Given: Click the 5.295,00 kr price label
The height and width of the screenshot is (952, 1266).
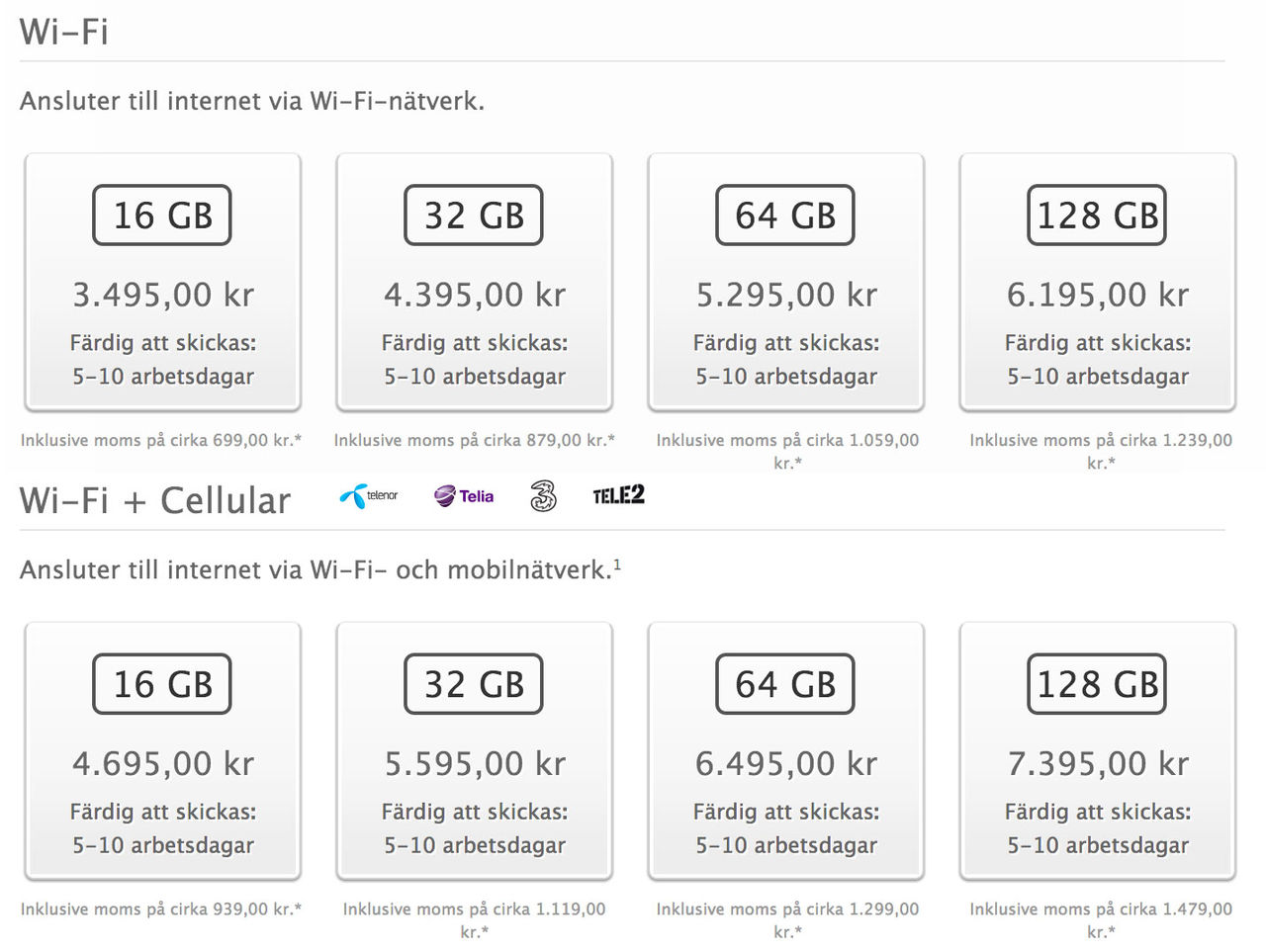Looking at the screenshot, I should 784,294.
